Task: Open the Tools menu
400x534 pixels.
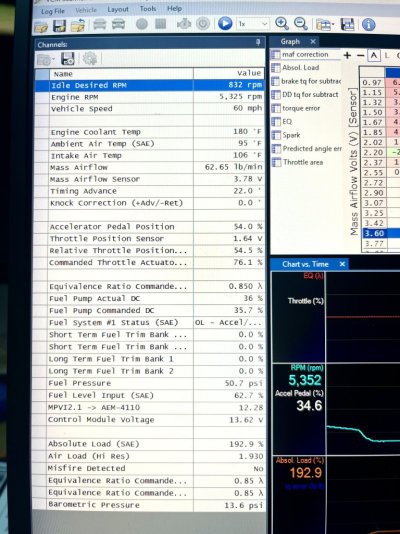Action: 148,9
